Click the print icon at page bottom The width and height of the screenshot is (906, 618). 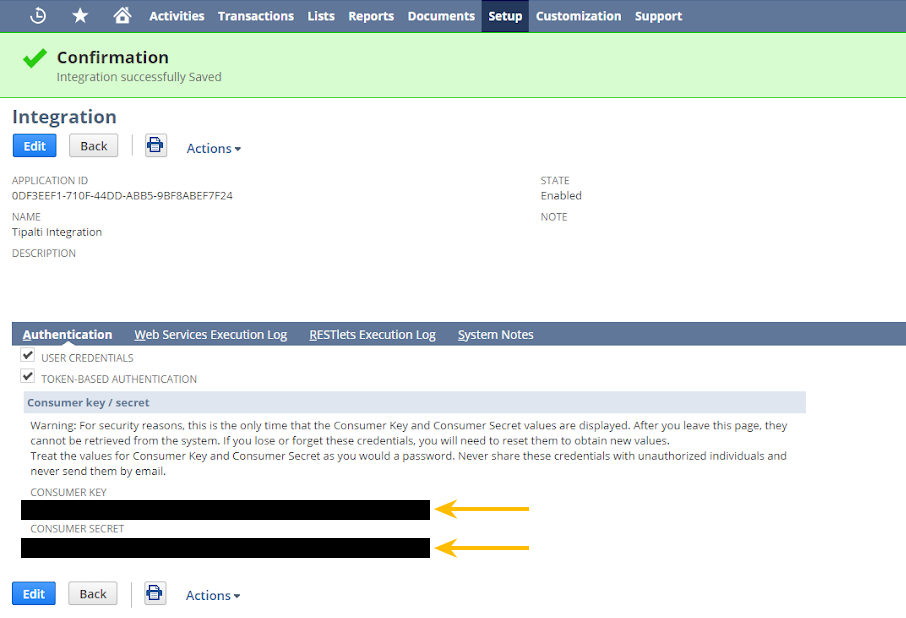coord(155,593)
